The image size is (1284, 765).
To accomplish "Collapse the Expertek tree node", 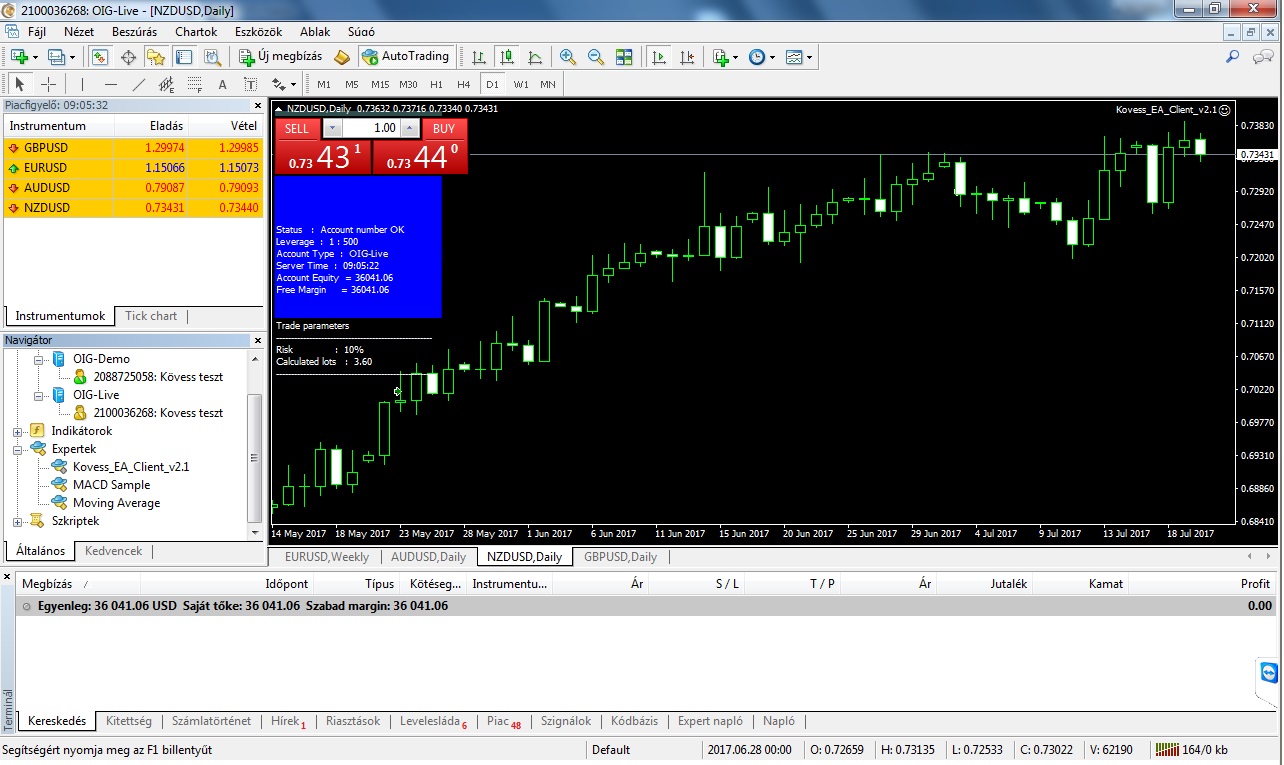I will pyautogui.click(x=18, y=449).
